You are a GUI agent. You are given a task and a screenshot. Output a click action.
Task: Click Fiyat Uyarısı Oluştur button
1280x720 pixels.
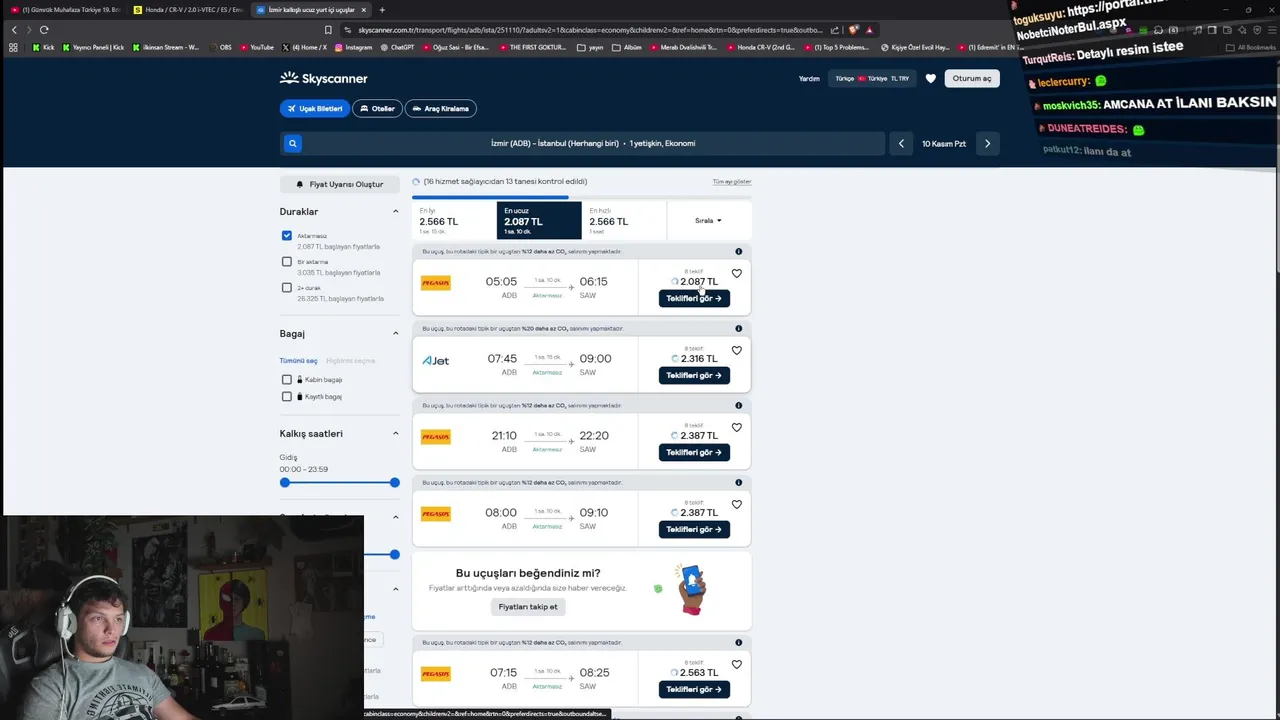(340, 184)
